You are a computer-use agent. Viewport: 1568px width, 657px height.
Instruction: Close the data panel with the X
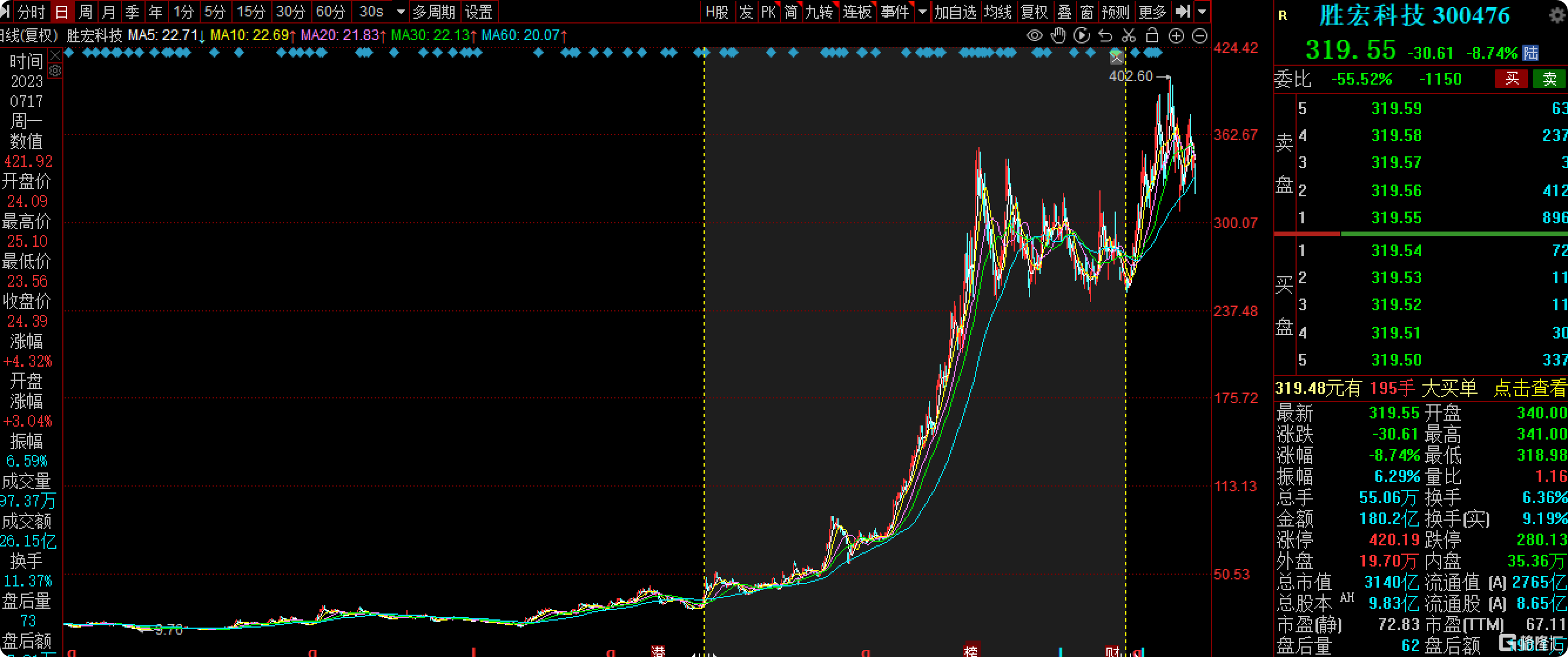pyautogui.click(x=55, y=56)
